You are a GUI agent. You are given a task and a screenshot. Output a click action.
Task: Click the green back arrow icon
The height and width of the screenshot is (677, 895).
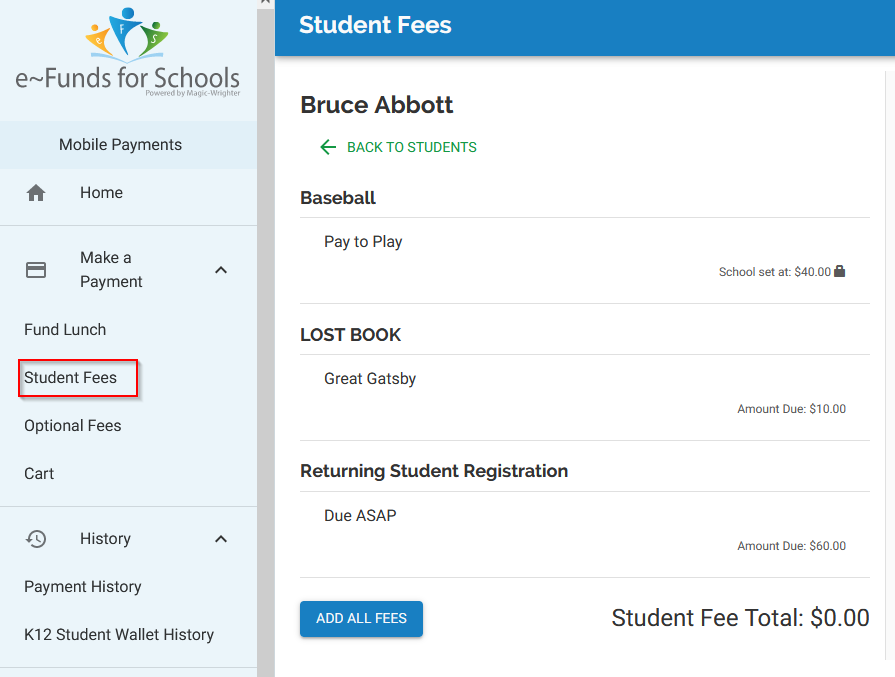[x=328, y=147]
